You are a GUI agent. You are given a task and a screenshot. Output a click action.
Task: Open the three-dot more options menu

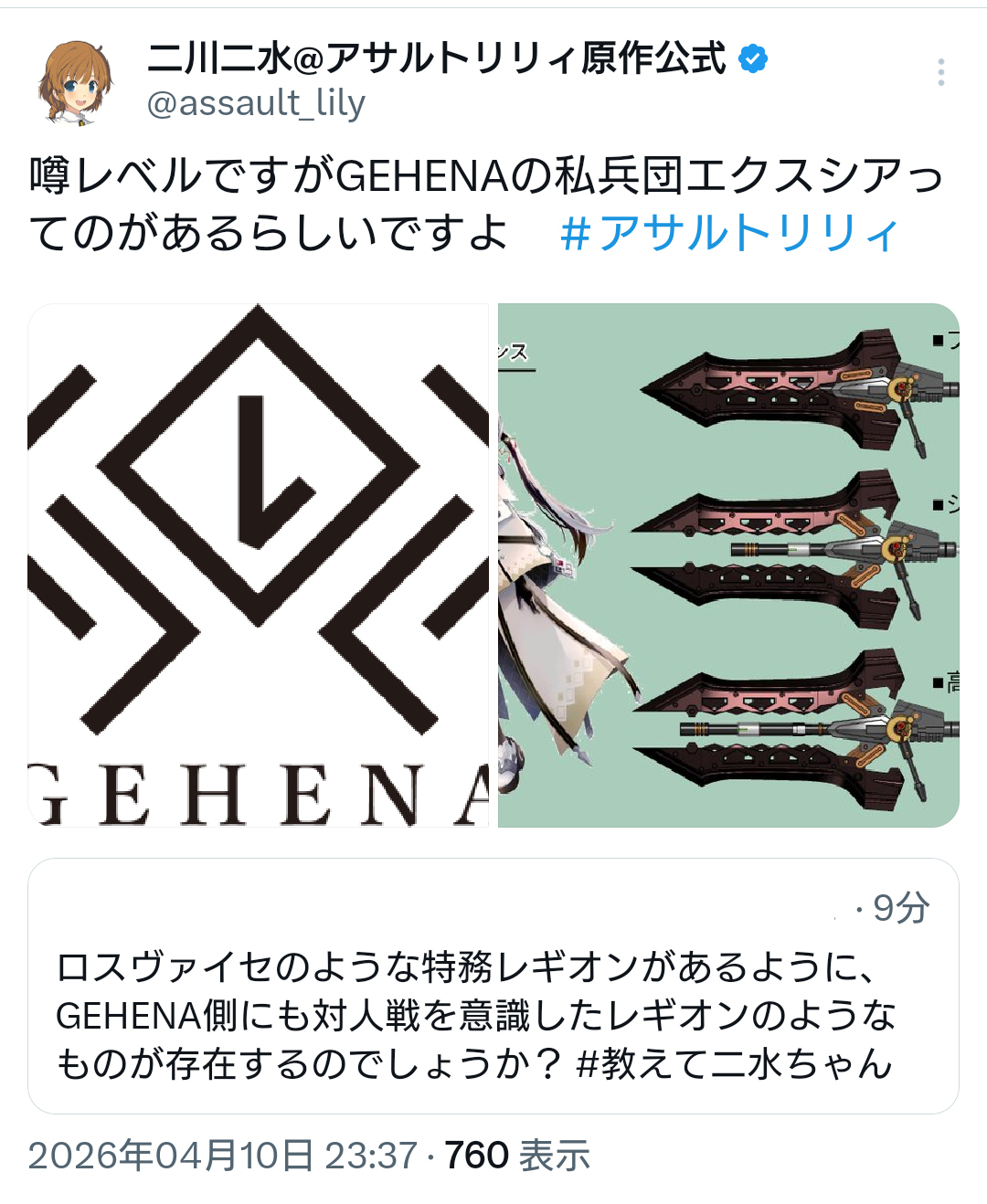(x=940, y=72)
